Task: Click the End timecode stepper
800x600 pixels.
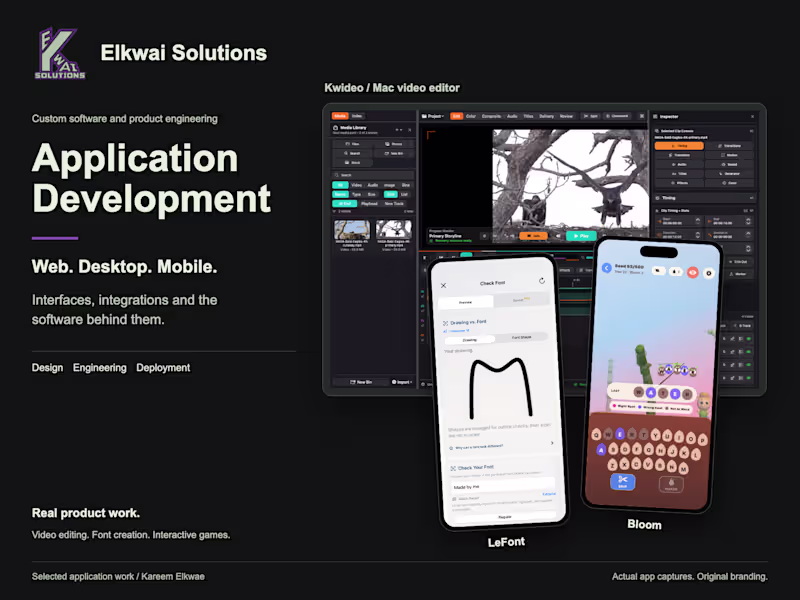Action: (748, 221)
